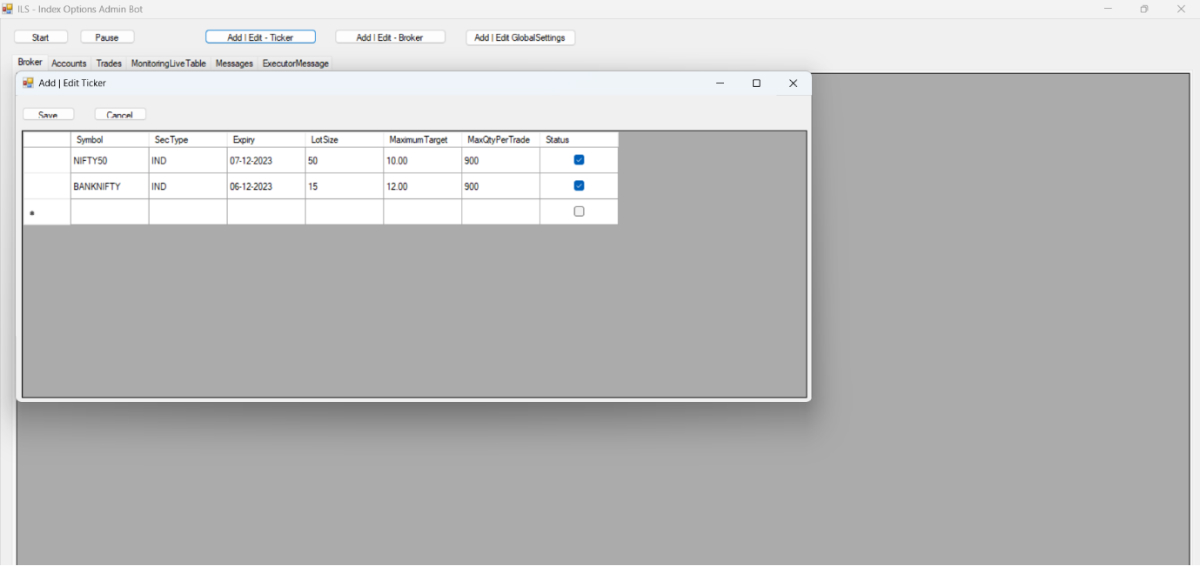Screen dimensions: 1200x566
Task: Open the Messages tab
Action: 234,63
